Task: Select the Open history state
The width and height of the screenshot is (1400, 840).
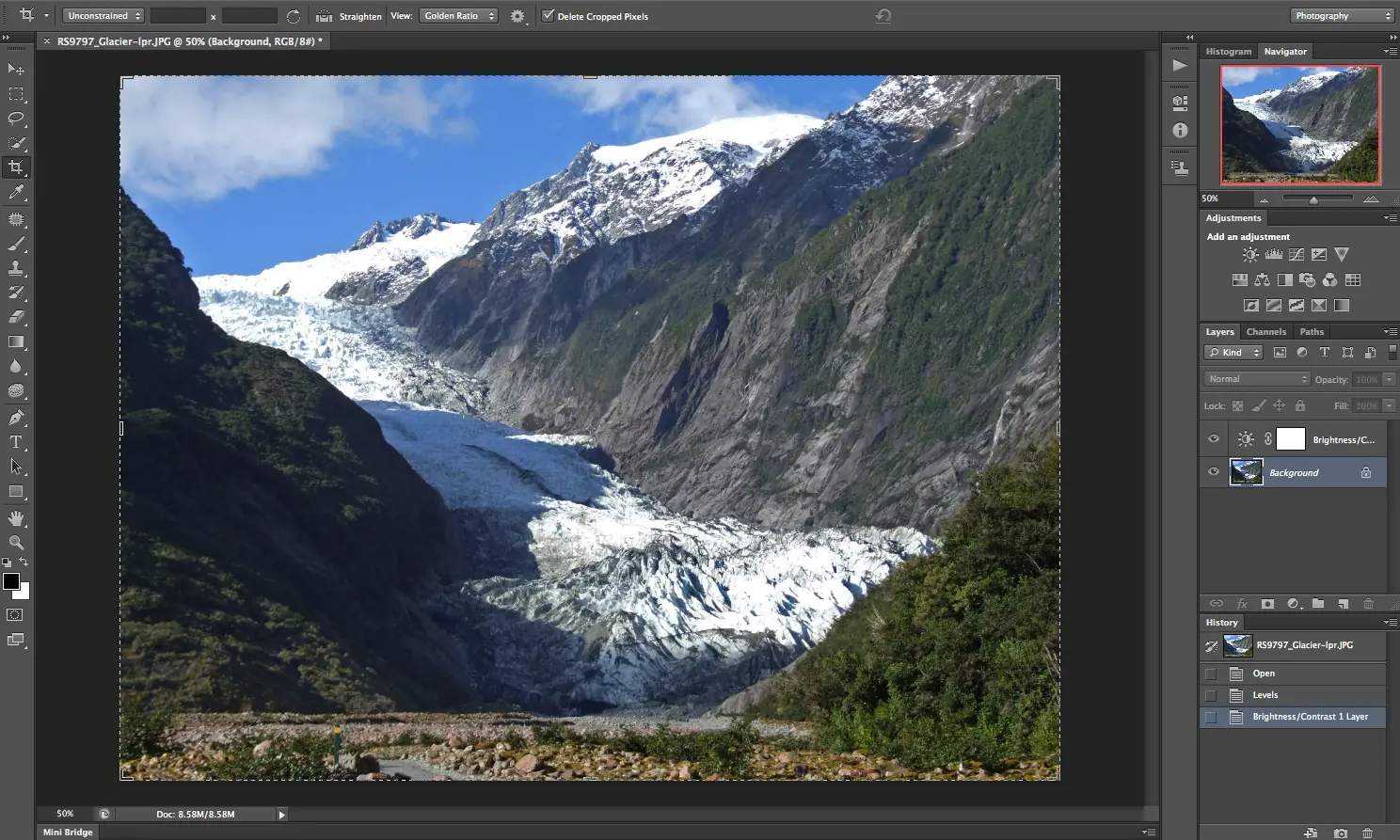Action: coord(1293,674)
